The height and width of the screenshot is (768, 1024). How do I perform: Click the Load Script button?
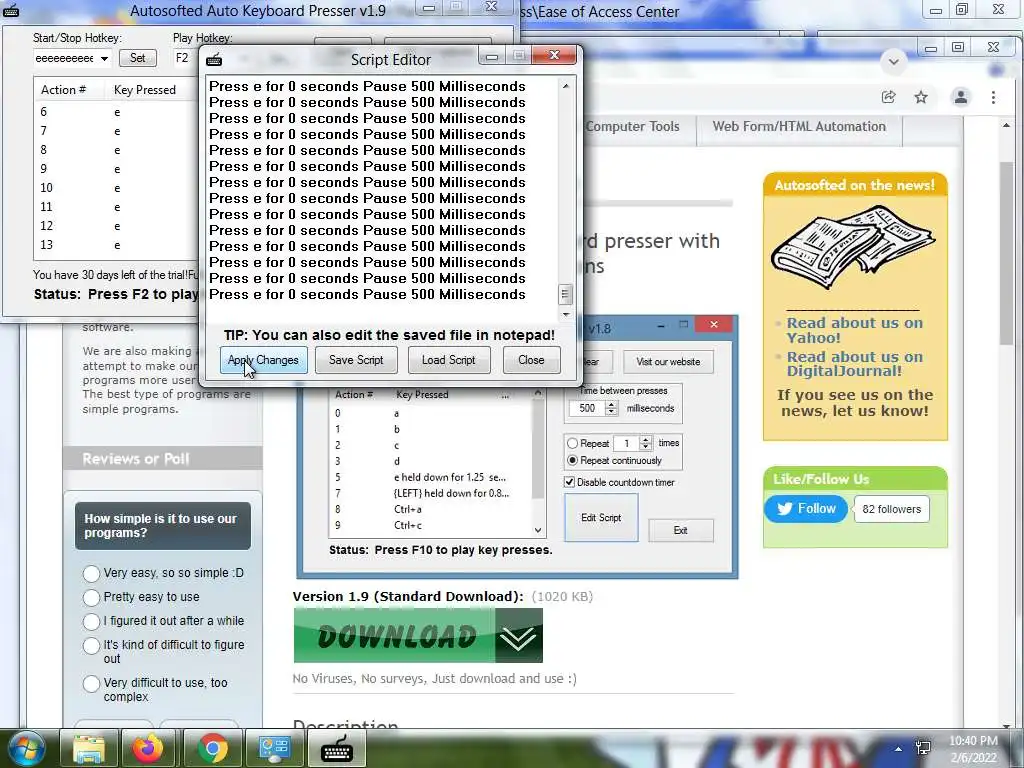[449, 360]
